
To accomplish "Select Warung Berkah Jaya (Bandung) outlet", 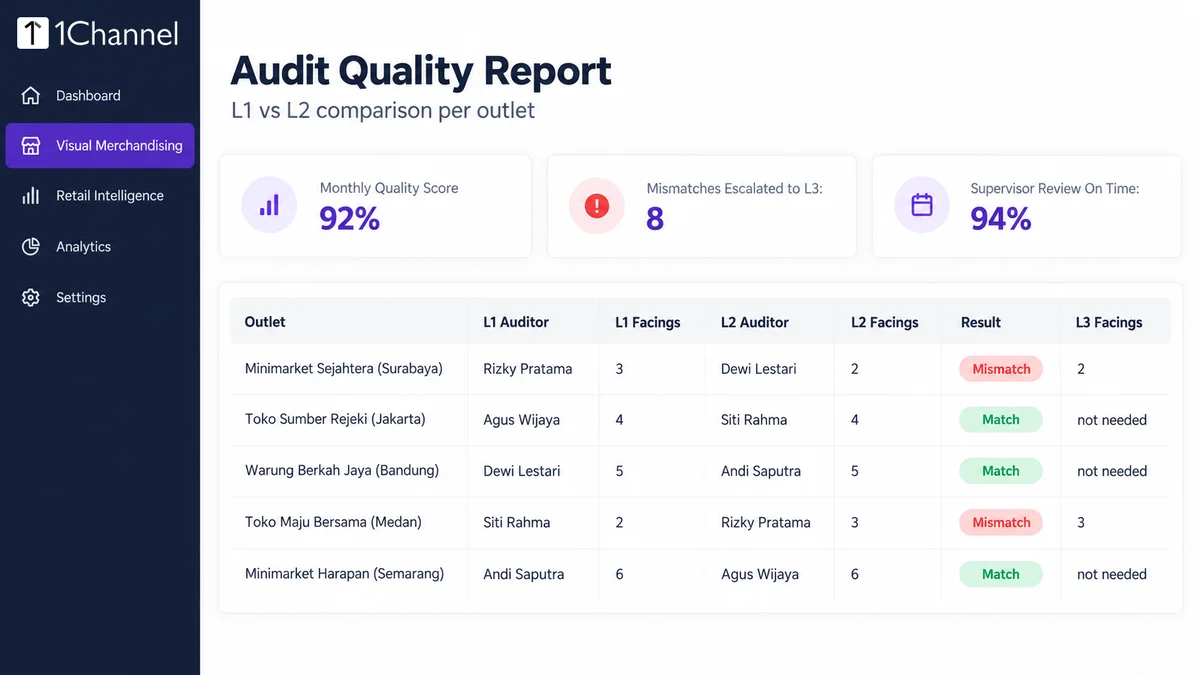I will pyautogui.click(x=342, y=471).
